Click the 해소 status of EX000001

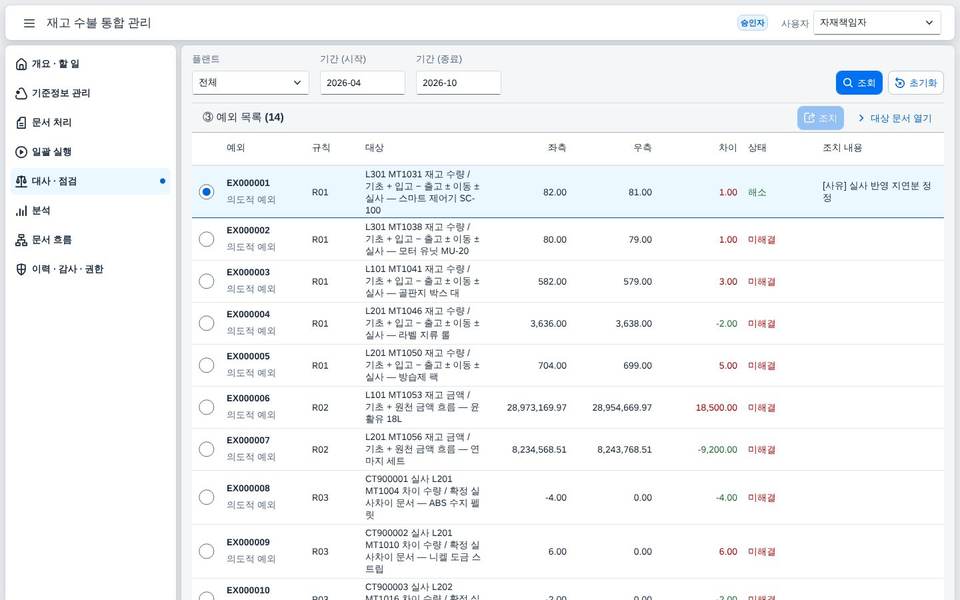click(x=757, y=192)
